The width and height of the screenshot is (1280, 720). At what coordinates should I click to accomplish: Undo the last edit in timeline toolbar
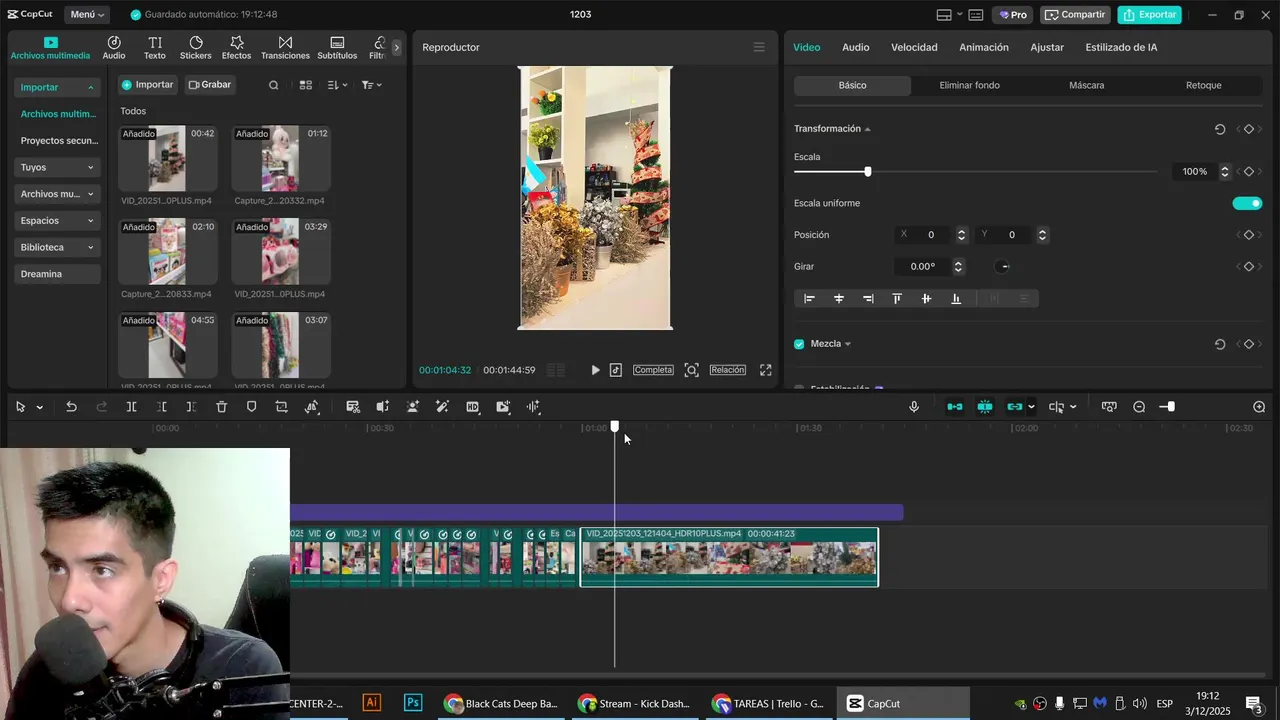click(71, 407)
